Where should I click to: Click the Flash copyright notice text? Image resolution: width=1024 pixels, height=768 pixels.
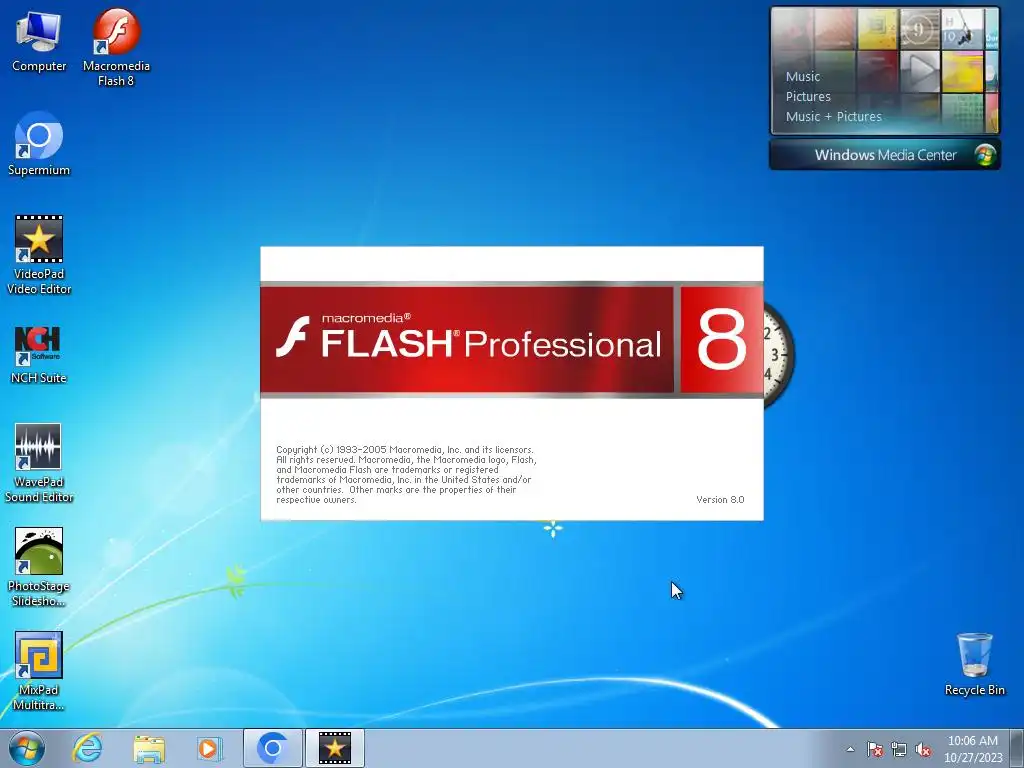406,475
